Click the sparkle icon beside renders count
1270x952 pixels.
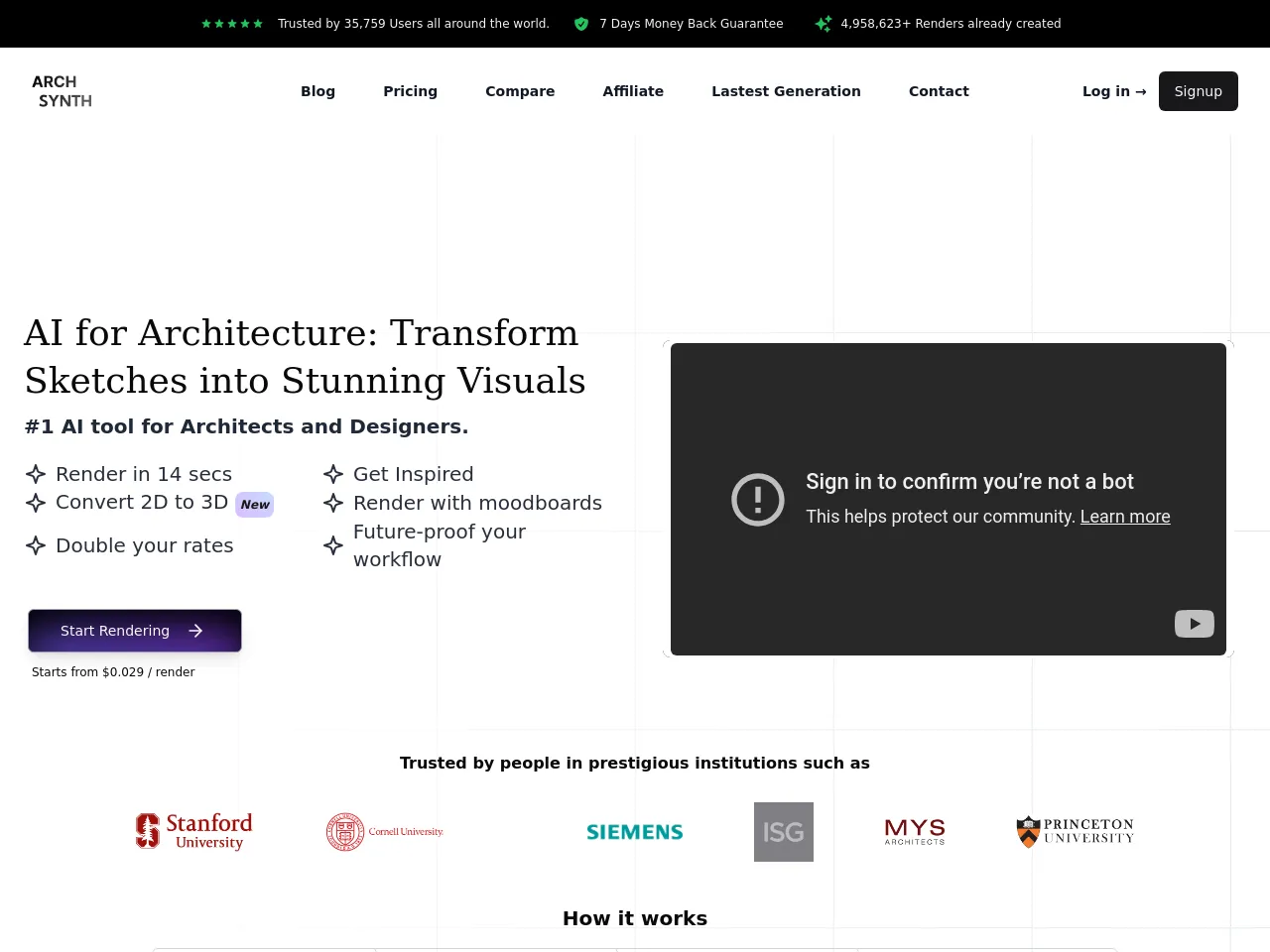tap(824, 24)
